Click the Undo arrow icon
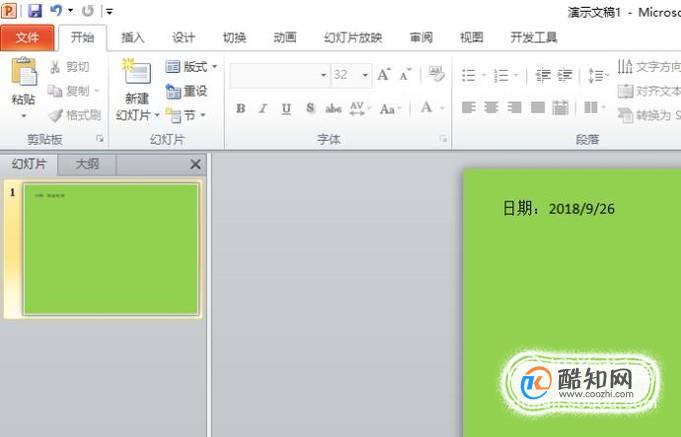This screenshot has height=437, width=681. (x=56, y=10)
